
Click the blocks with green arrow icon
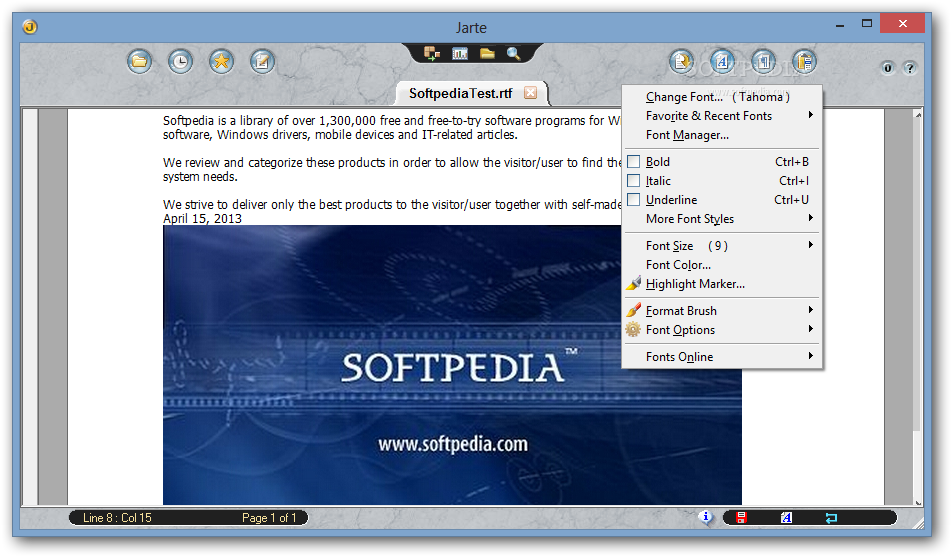point(432,53)
